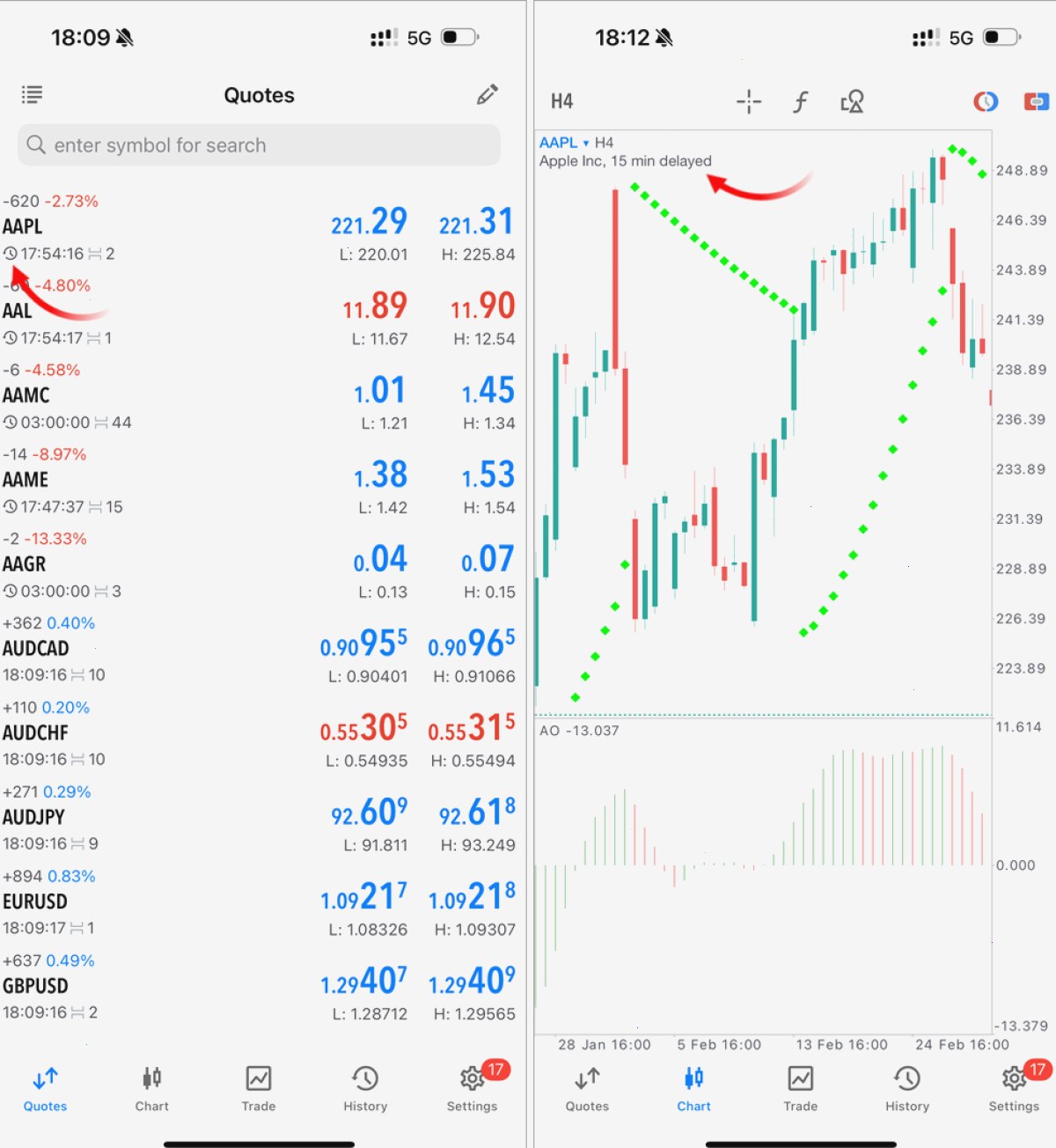Select the Quotes tab on the Quotes screen
Viewport: 1056px width, 1148px height.
[x=45, y=1088]
